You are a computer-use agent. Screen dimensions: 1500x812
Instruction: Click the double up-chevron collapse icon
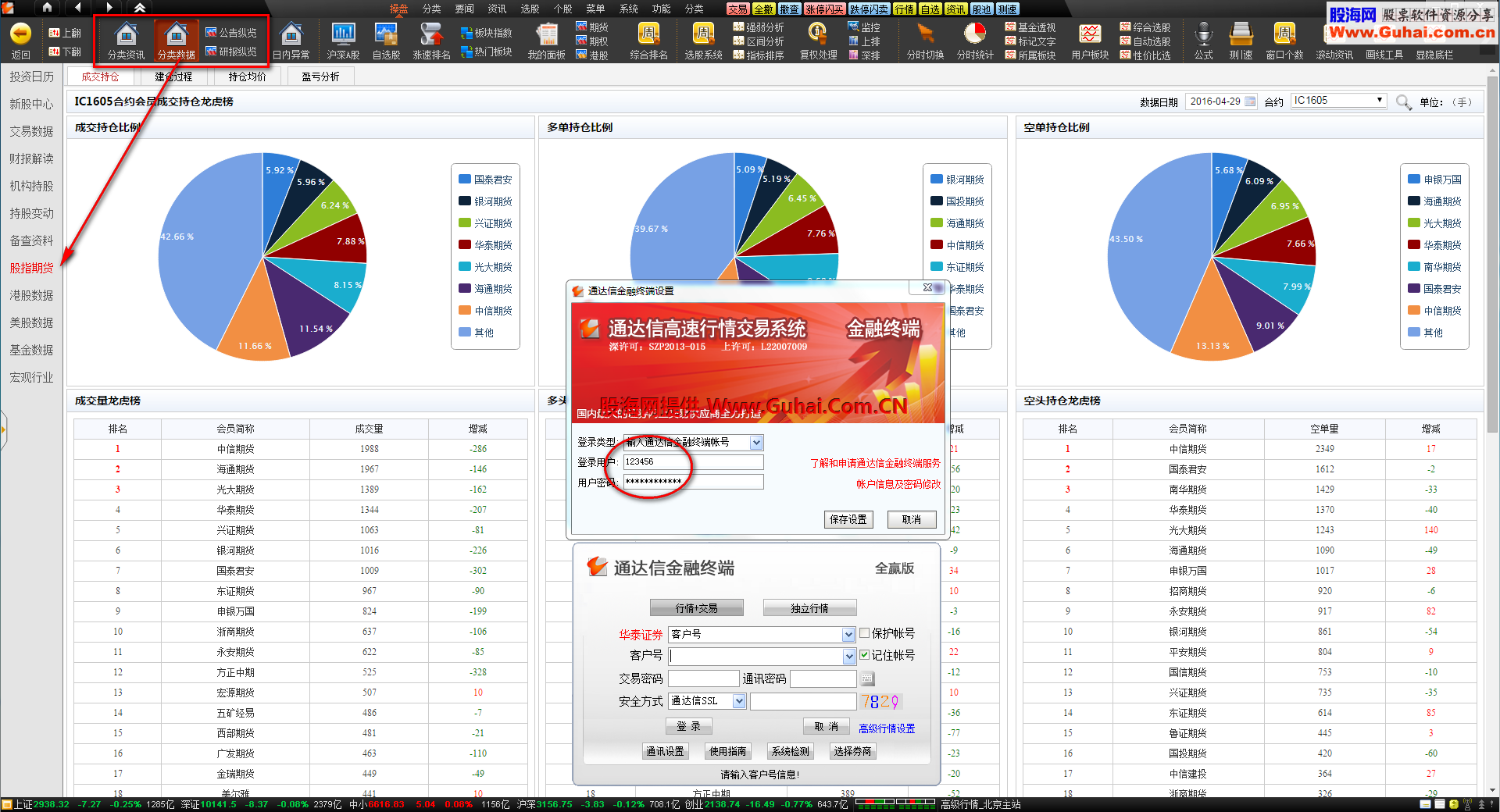tap(140, 8)
